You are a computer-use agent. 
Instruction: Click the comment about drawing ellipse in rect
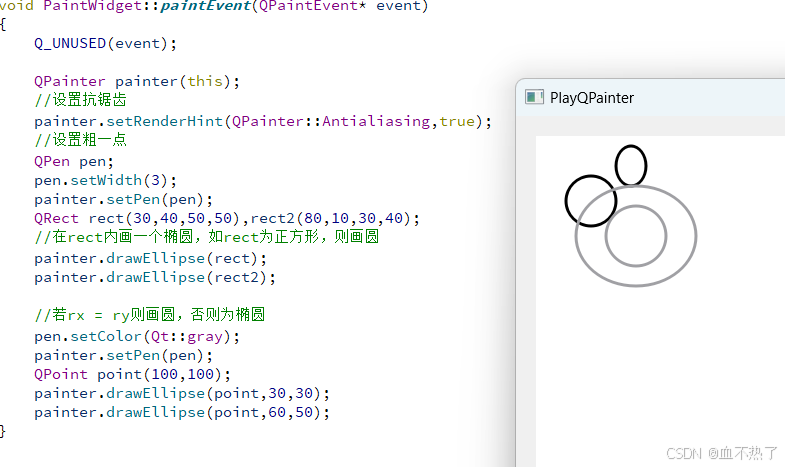206,237
